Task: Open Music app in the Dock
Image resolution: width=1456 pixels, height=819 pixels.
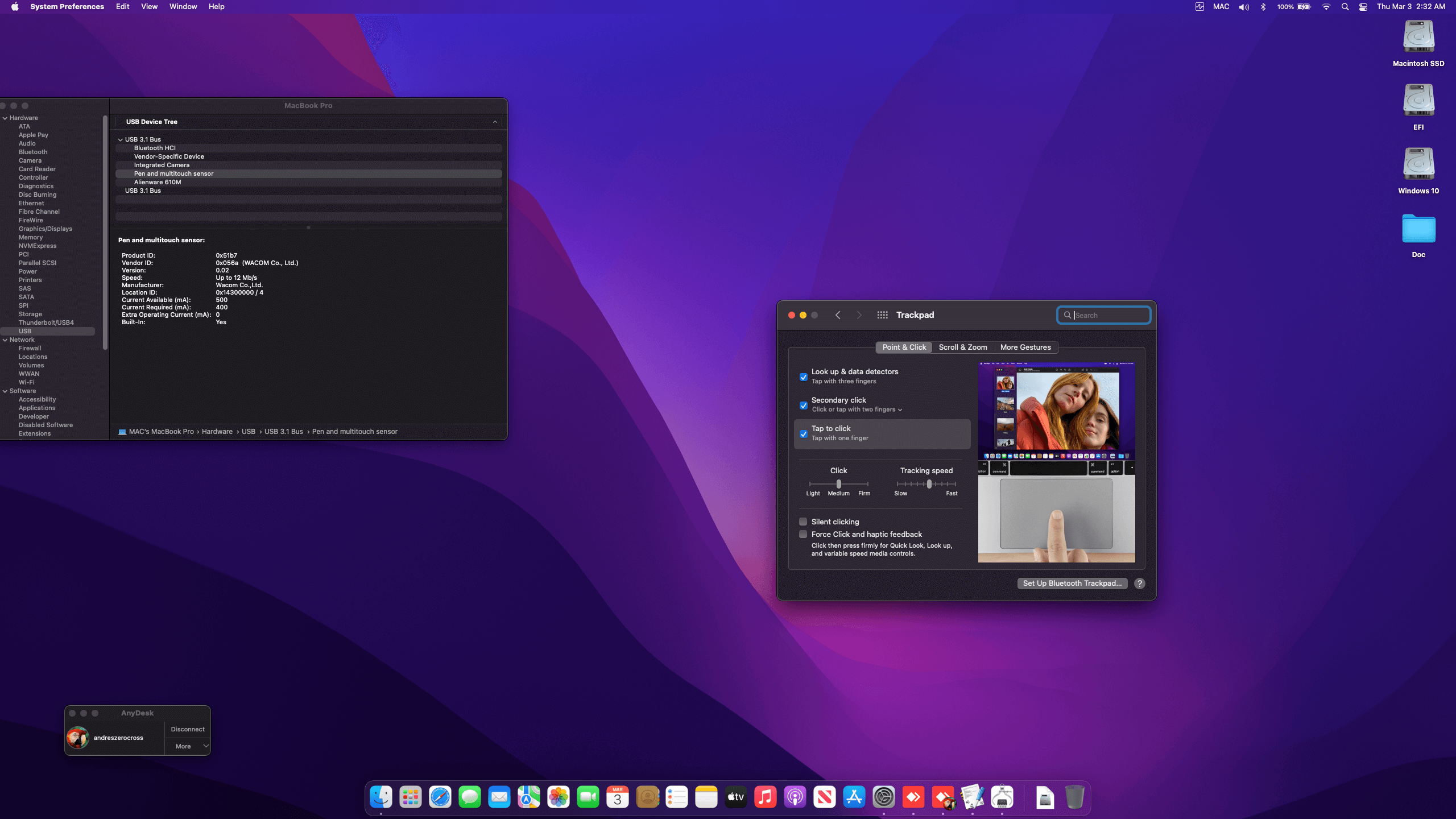Action: pyautogui.click(x=766, y=797)
